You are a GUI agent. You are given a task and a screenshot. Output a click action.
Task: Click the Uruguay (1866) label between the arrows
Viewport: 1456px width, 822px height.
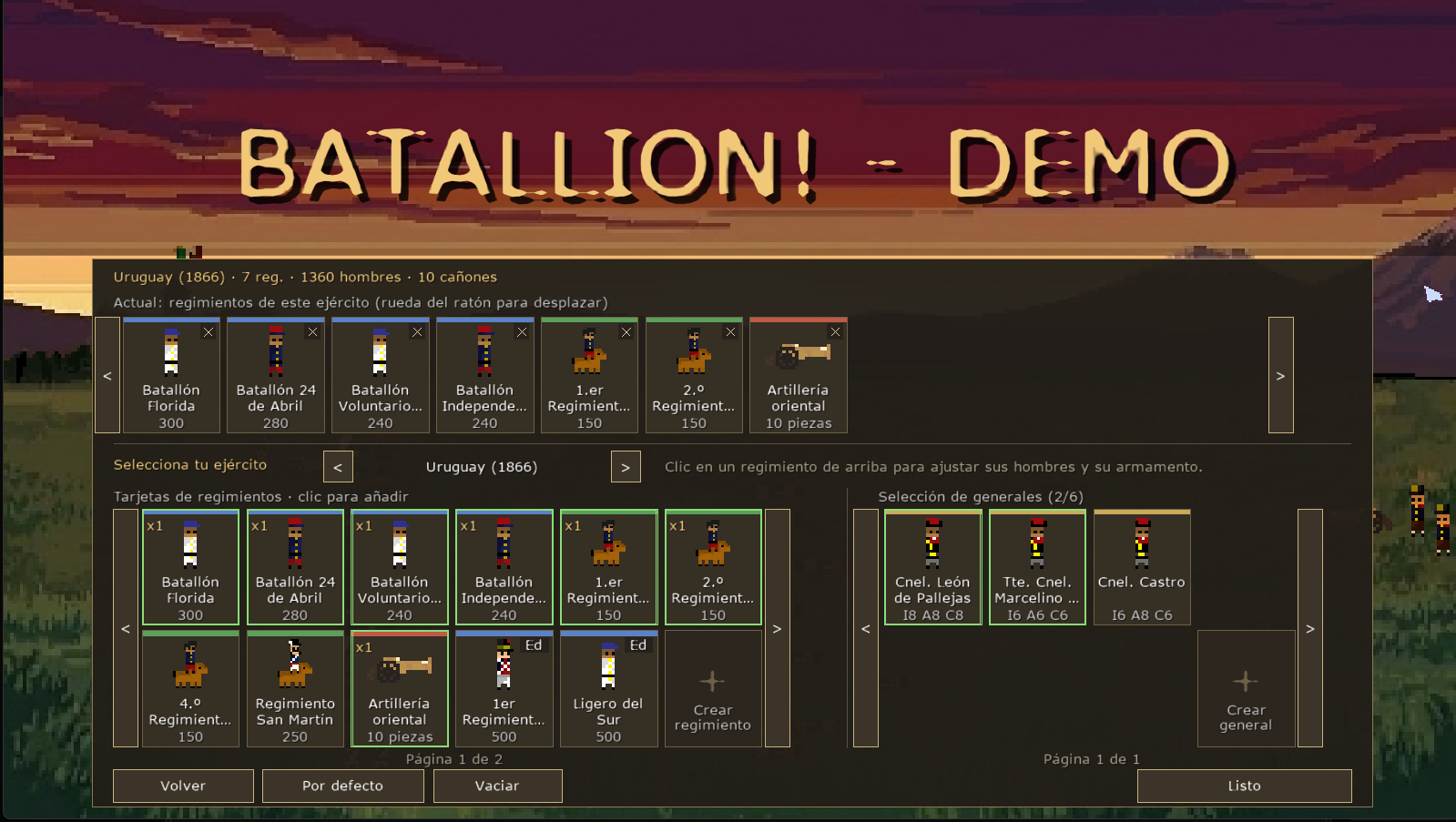tap(482, 467)
